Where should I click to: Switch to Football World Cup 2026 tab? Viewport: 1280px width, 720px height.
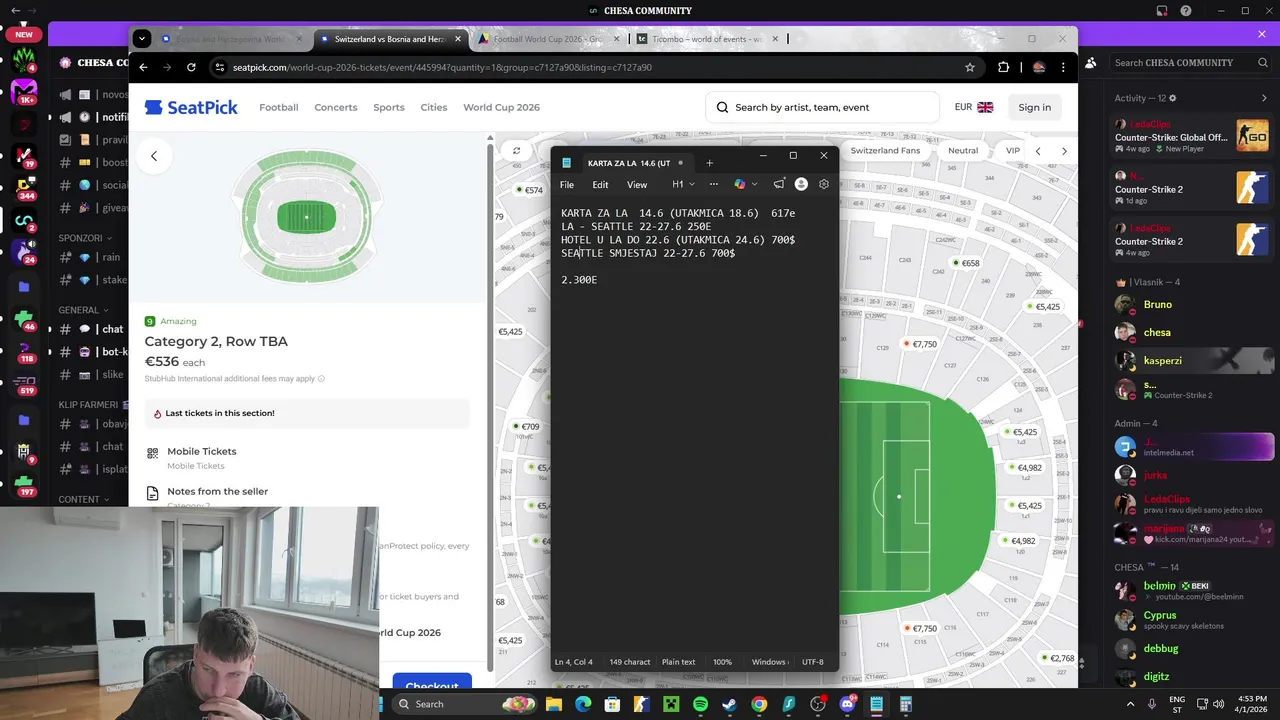[x=549, y=39]
